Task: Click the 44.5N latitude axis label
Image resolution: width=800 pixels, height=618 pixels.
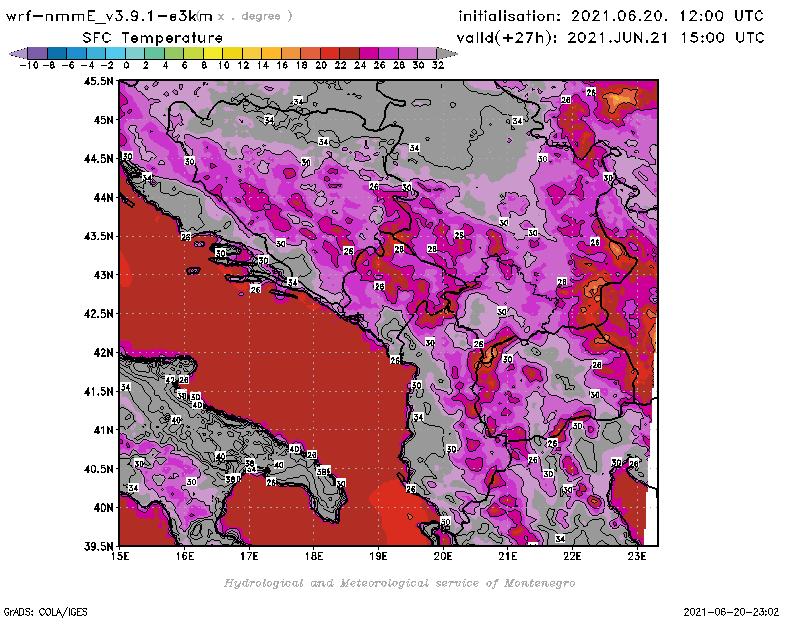Action: 98,158
